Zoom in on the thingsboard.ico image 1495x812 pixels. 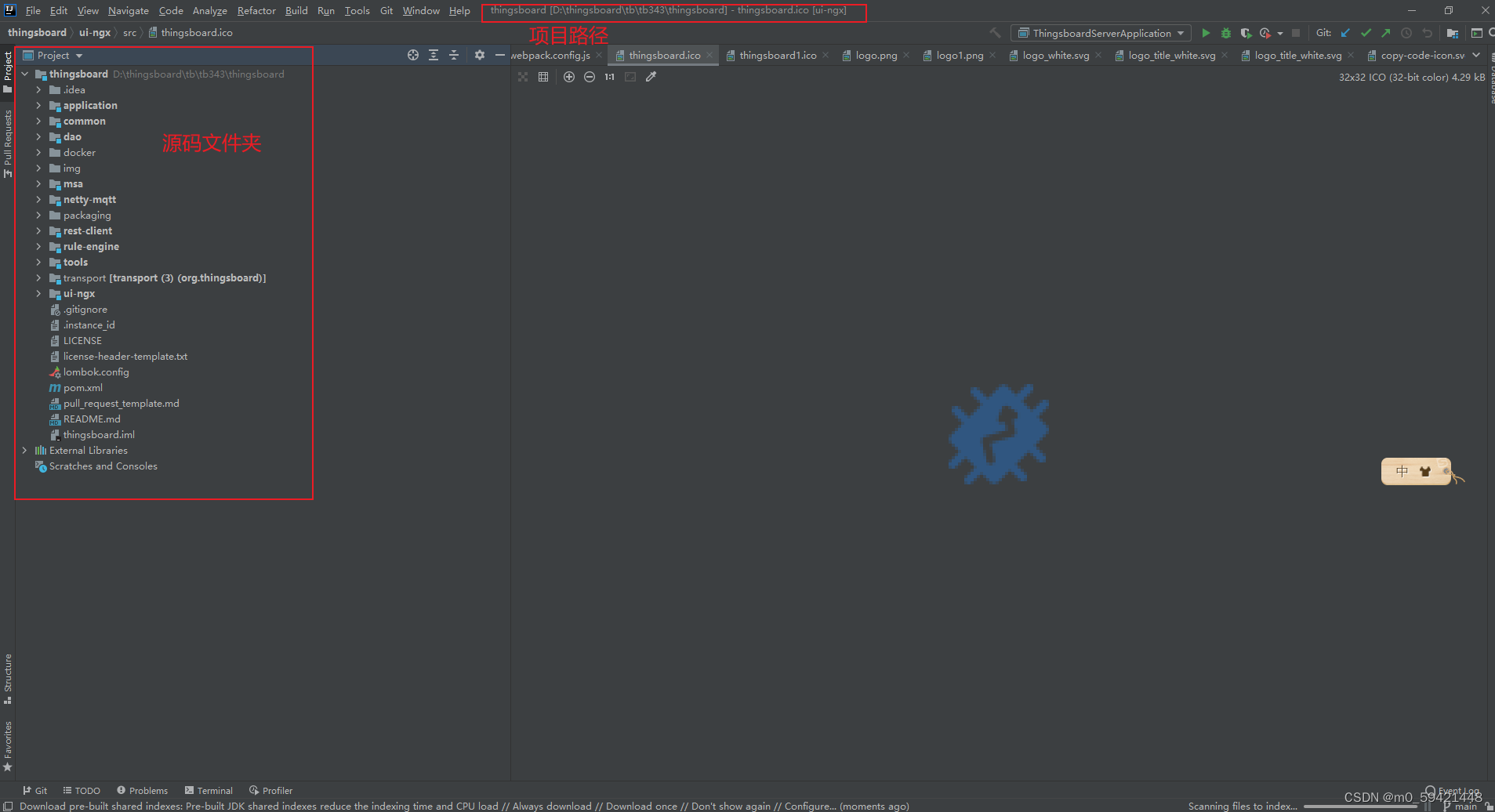click(569, 76)
